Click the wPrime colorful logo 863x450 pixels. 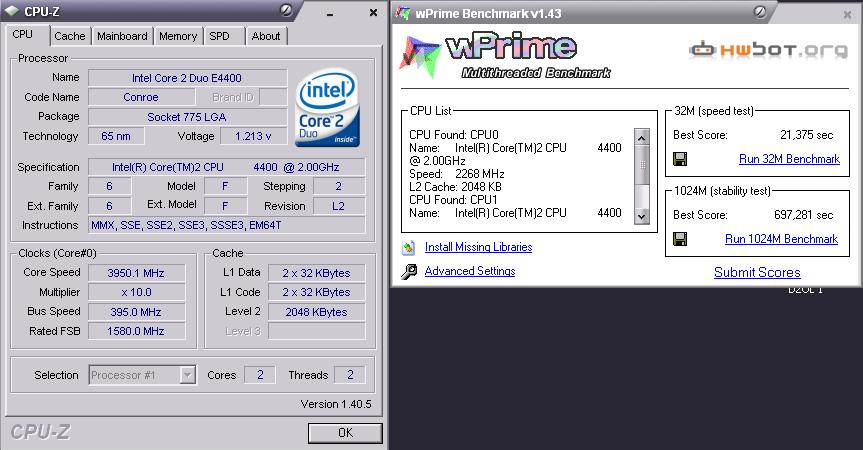pos(420,56)
